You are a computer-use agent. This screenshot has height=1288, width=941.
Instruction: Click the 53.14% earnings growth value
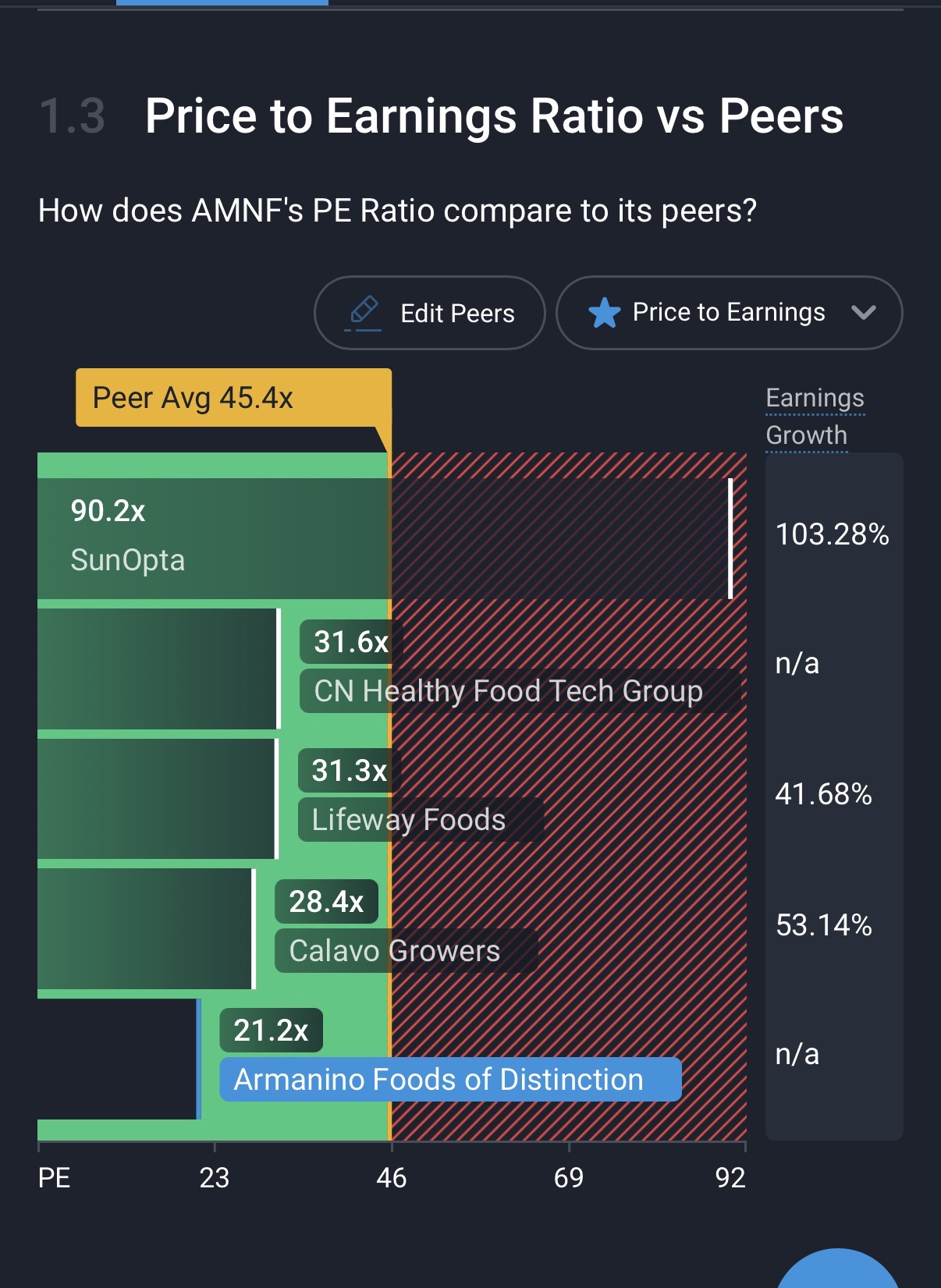click(824, 925)
